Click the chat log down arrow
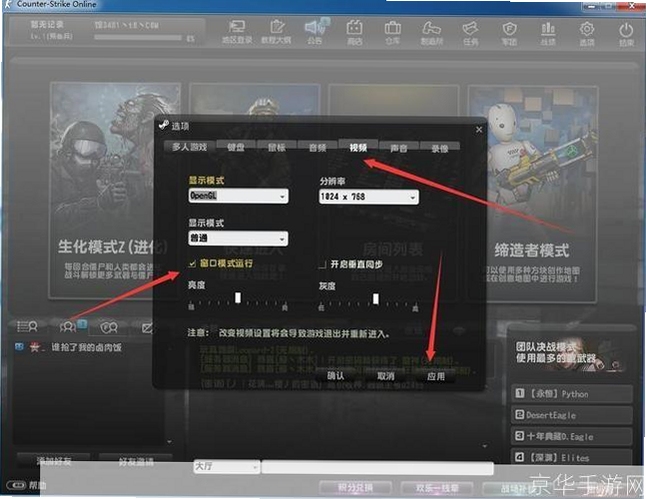The height and width of the screenshot is (499, 646). click(485, 445)
